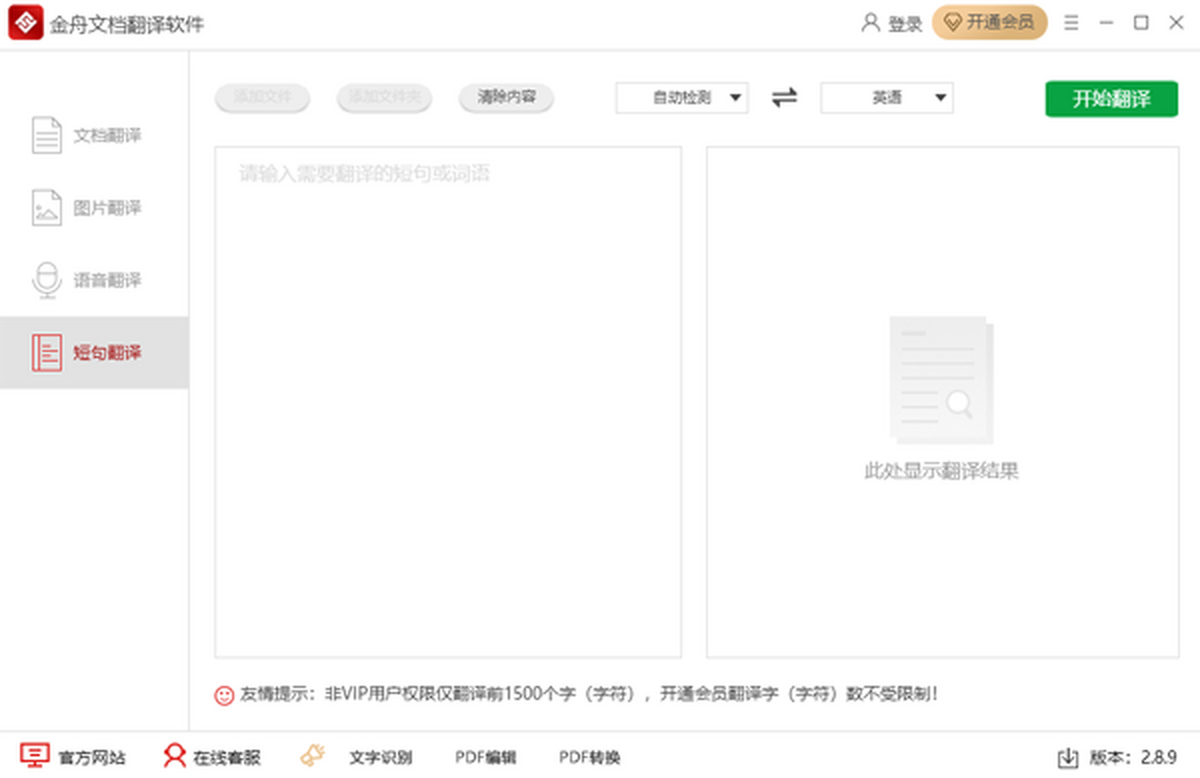Click the short sentence translation icon
Image resolution: width=1200 pixels, height=778 pixels.
[x=47, y=353]
